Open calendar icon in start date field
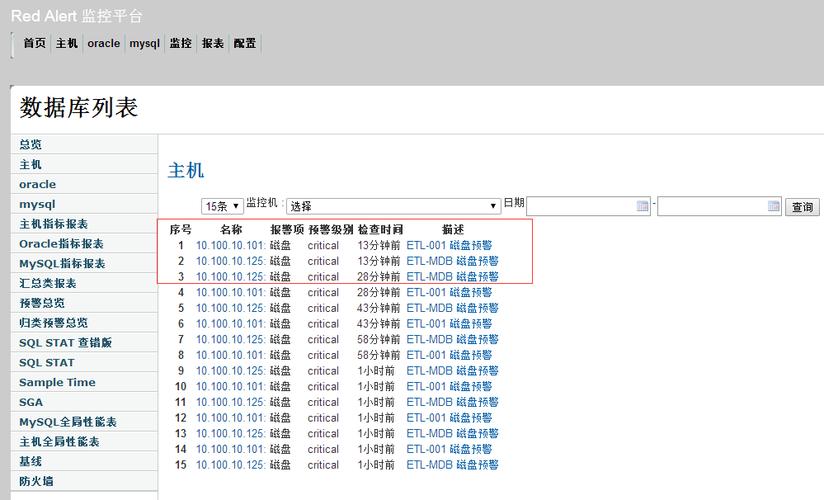 (642, 206)
